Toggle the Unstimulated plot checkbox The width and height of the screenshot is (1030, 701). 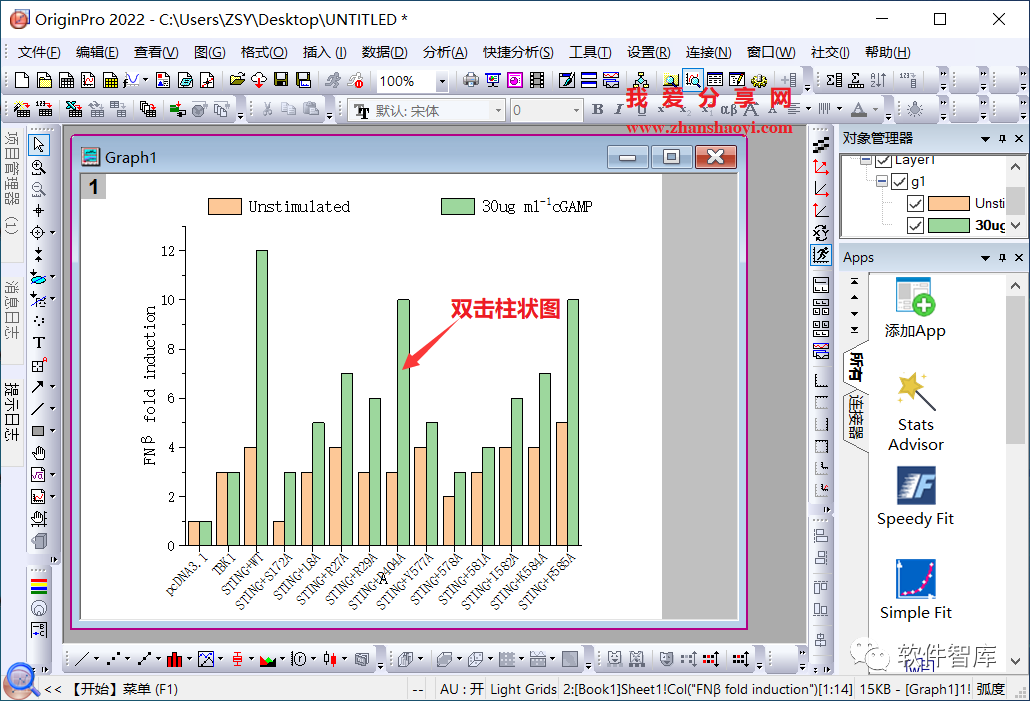click(x=915, y=204)
